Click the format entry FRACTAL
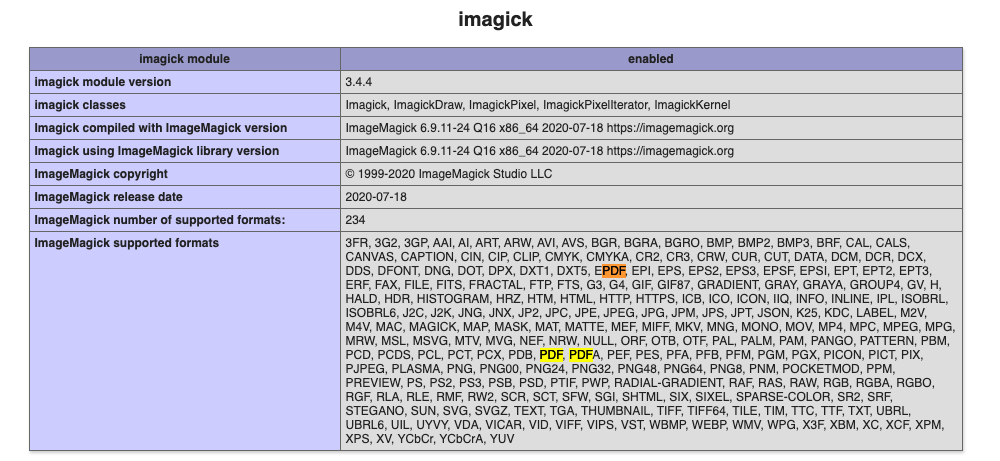The image size is (1000, 461). click(494, 284)
